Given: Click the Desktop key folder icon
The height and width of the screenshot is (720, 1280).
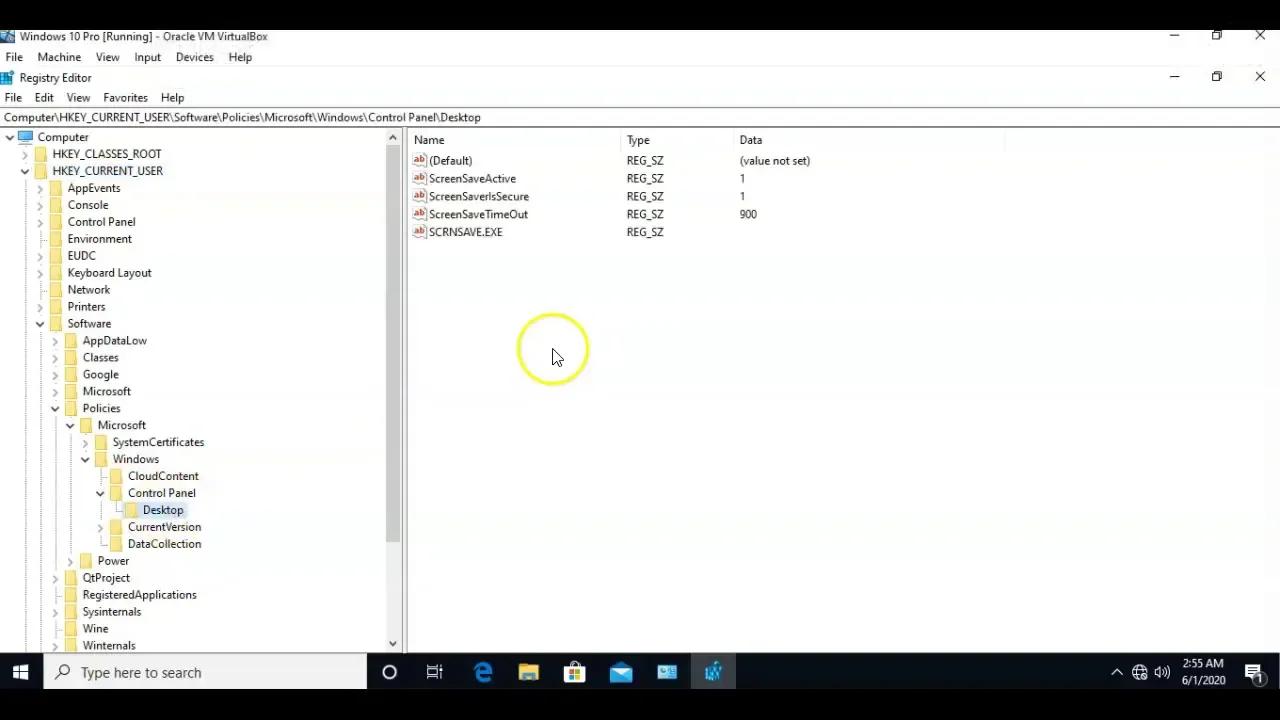Looking at the screenshot, I should pyautogui.click(x=131, y=510).
